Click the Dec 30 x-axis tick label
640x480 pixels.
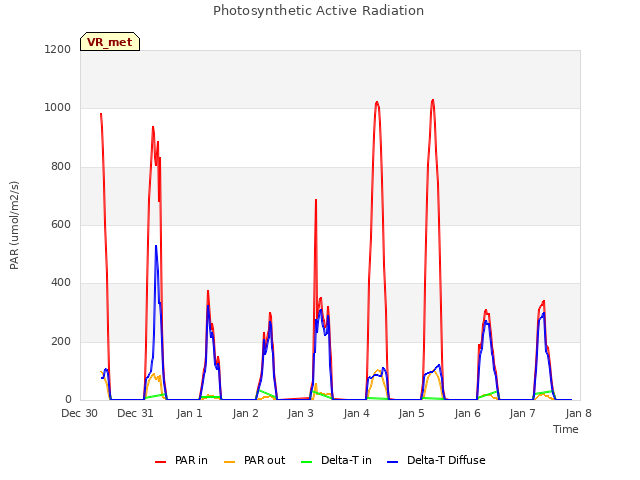(x=80, y=413)
